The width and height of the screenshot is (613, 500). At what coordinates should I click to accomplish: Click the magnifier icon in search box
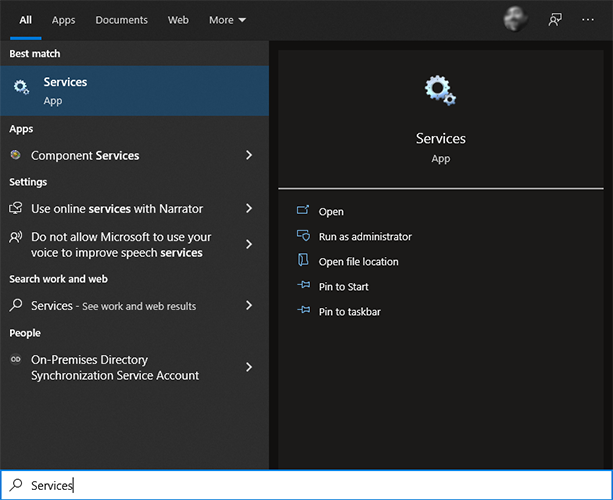point(15,485)
